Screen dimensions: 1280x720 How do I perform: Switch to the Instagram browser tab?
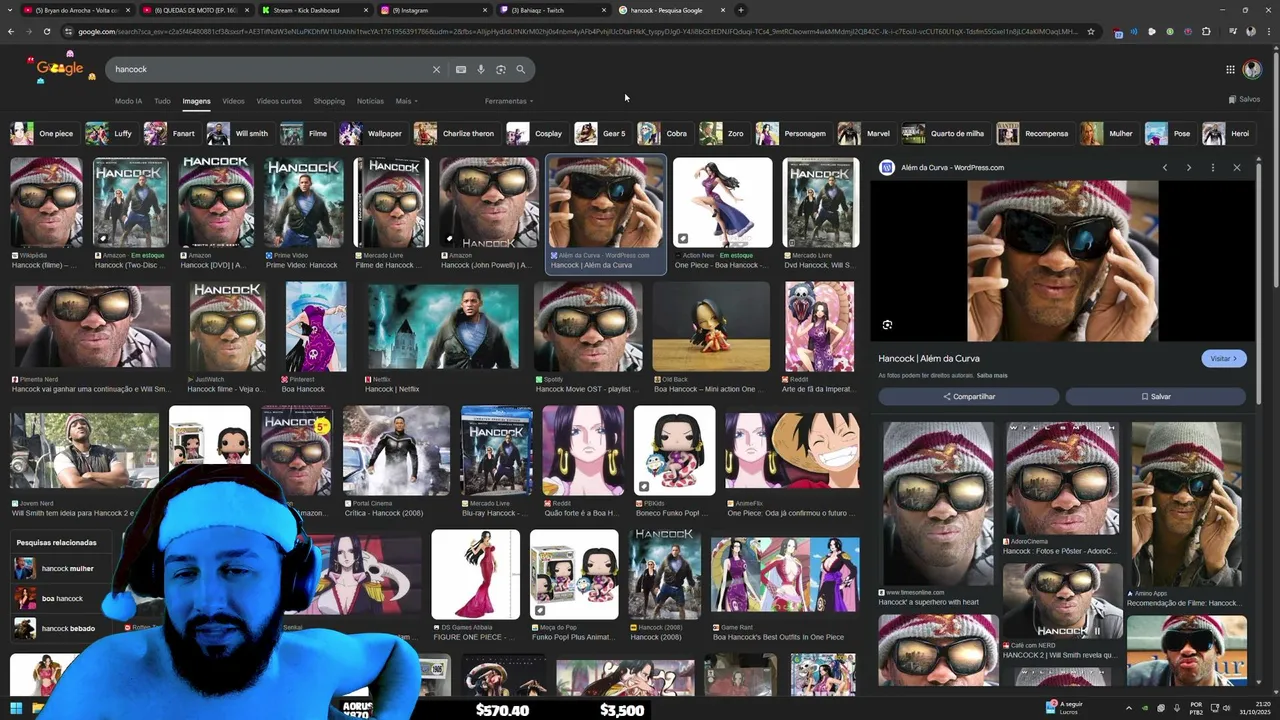pyautogui.click(x=435, y=10)
